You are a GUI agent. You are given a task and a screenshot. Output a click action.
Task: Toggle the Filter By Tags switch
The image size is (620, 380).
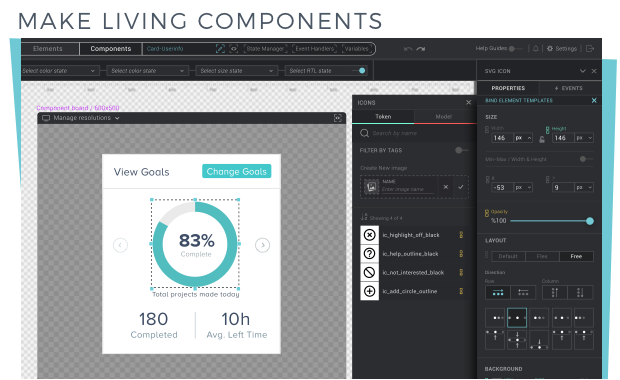coord(461,150)
